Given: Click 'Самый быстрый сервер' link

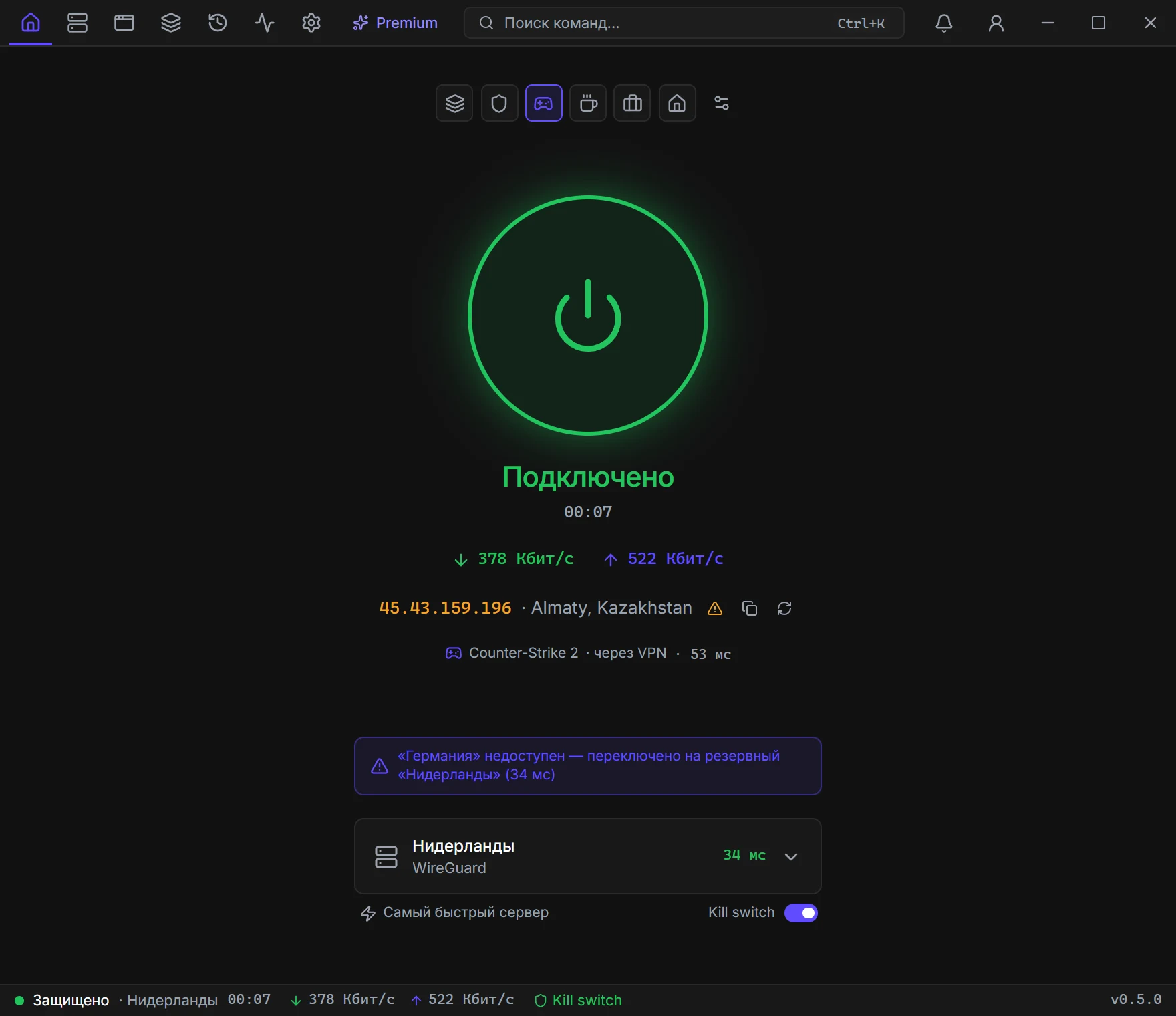Looking at the screenshot, I should (455, 912).
